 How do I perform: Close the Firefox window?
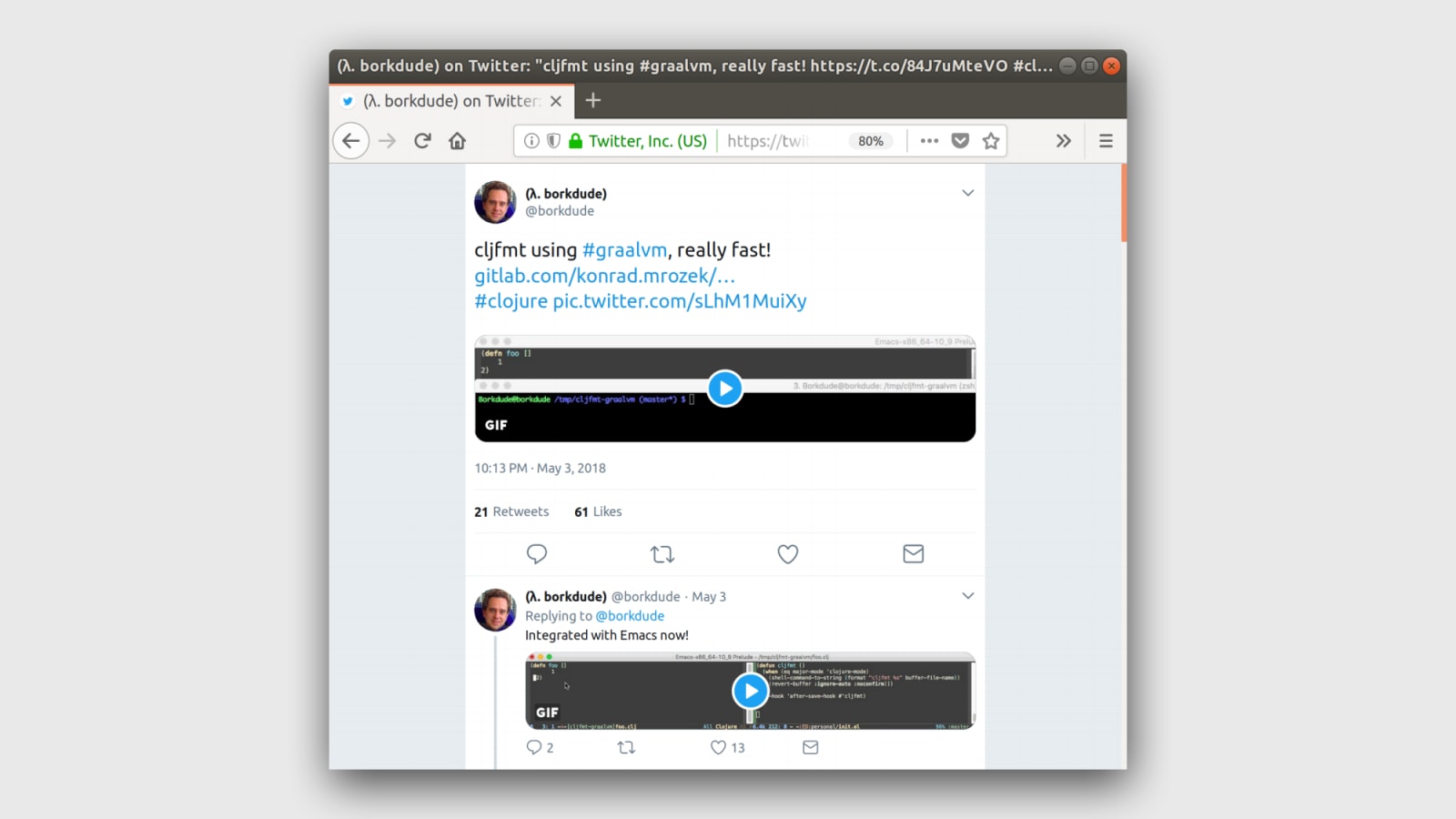[1111, 66]
